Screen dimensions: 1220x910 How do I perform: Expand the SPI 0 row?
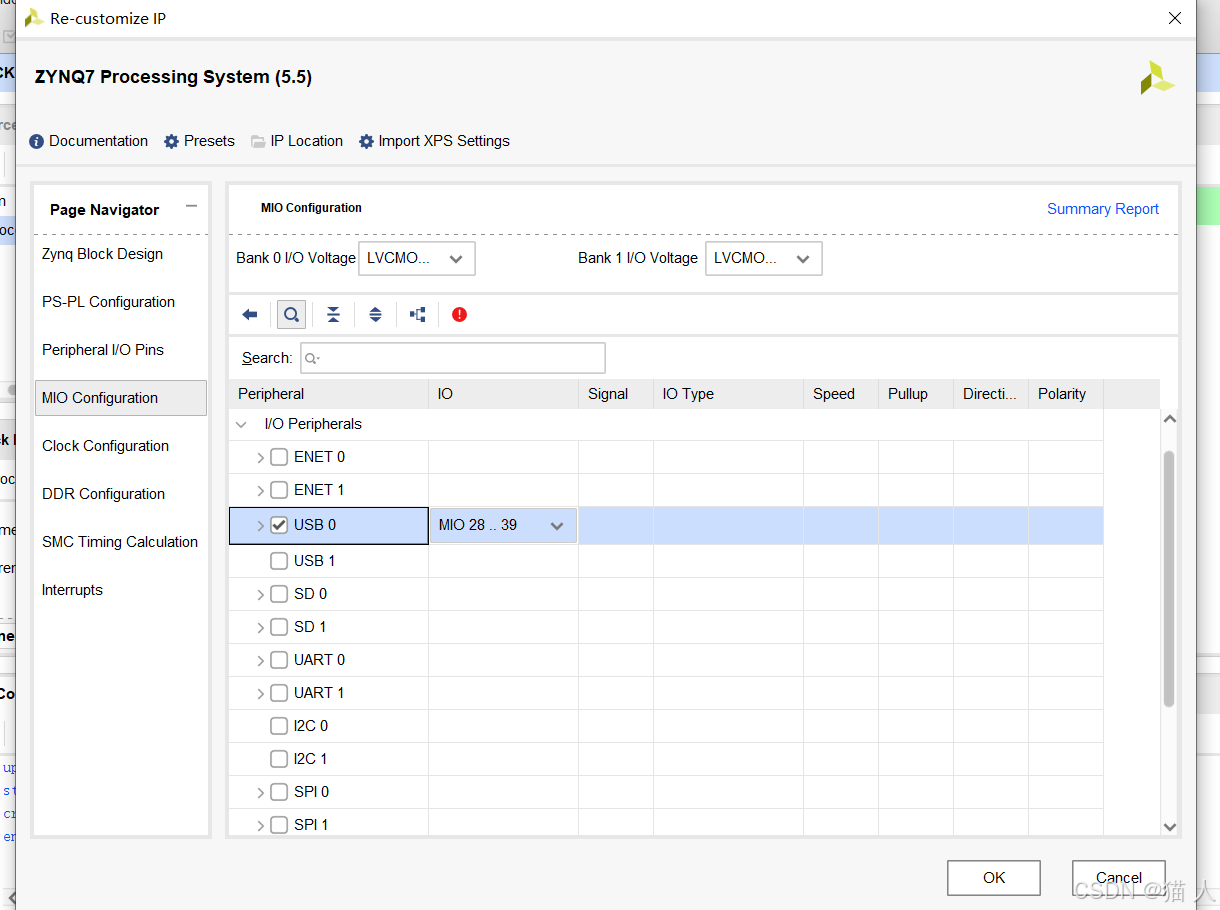click(x=260, y=793)
